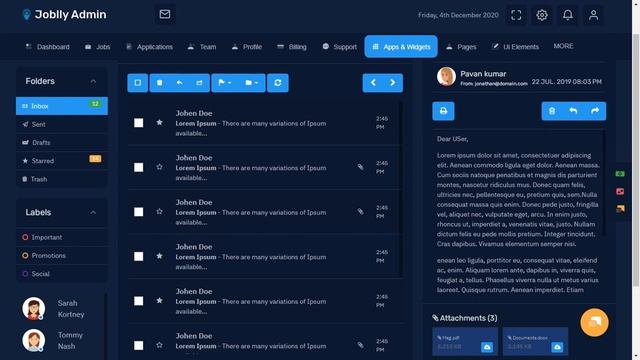Check the third email's checkbox

pyautogui.click(x=139, y=212)
